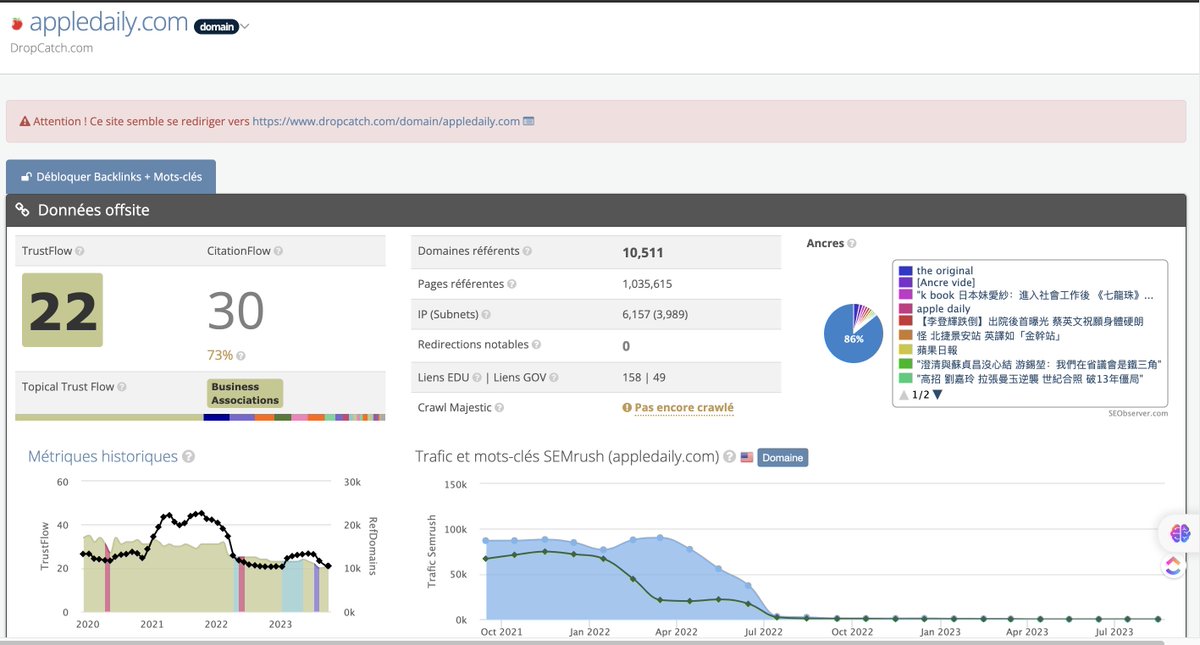Open the domain dropdown chevron next to the badge
The width and height of the screenshot is (1200, 645).
pos(246,27)
